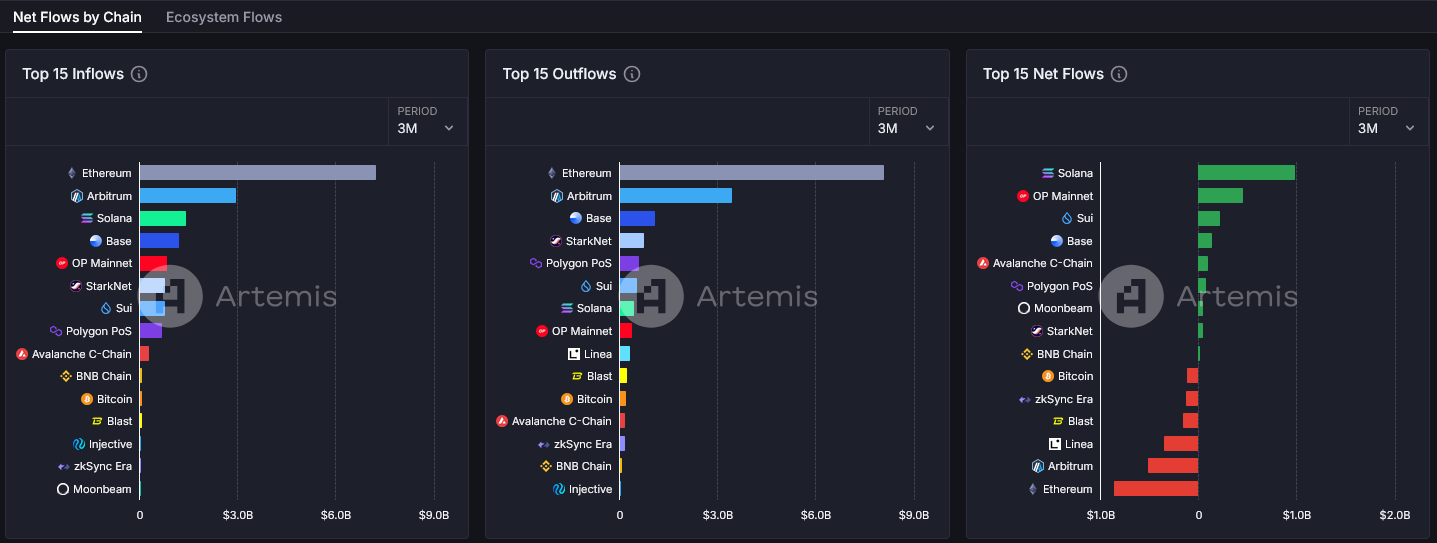Image resolution: width=1437 pixels, height=543 pixels.
Task: Select the Solana net flow green bar
Action: click(1247, 173)
